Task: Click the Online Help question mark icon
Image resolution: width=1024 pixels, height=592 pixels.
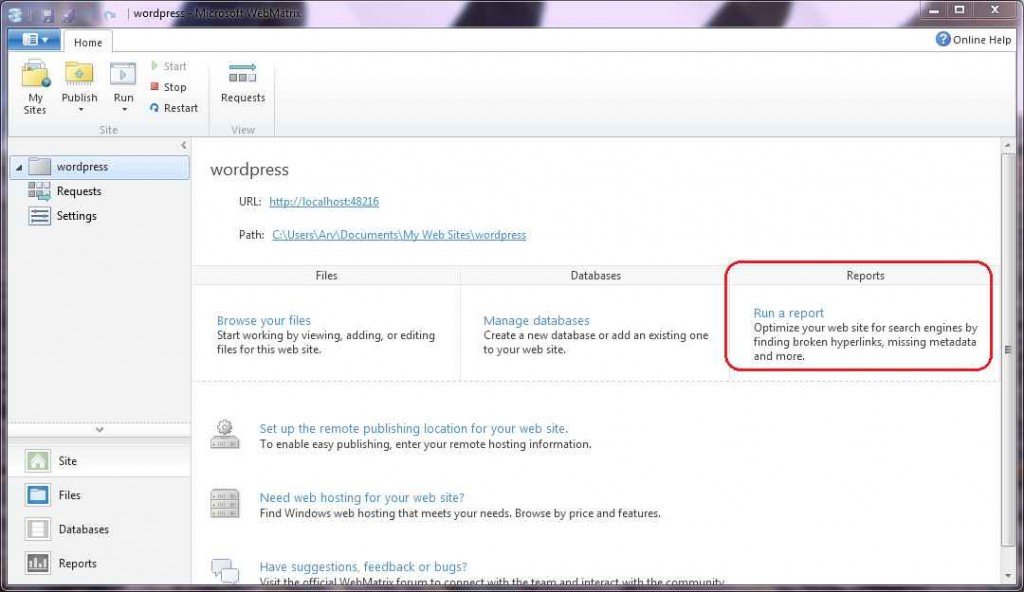Action: pyautogui.click(x=942, y=39)
